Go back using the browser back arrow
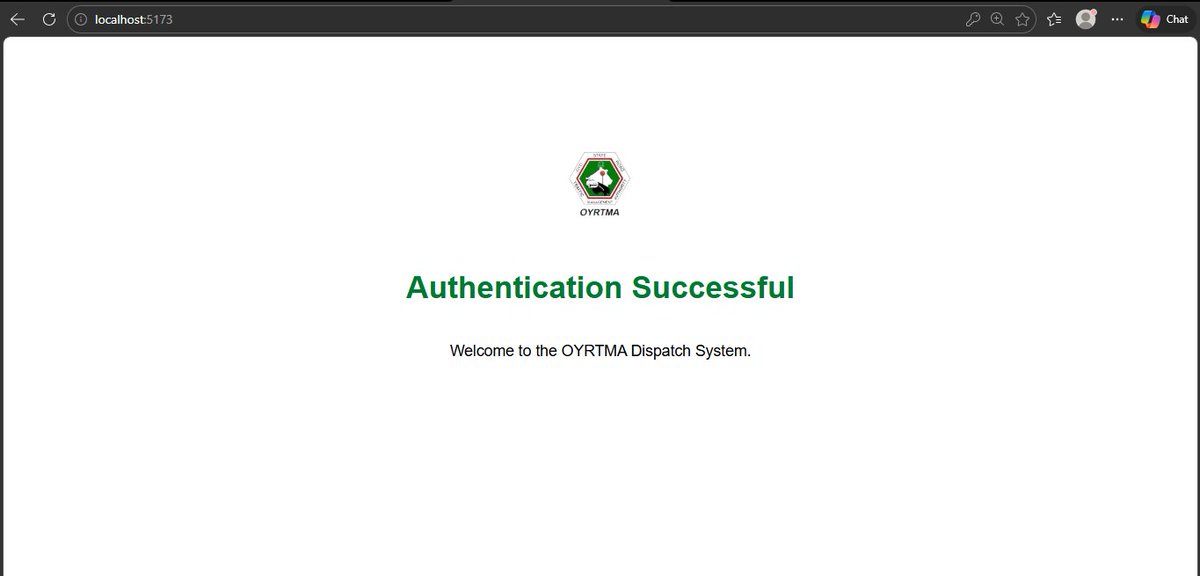1200x576 pixels. pos(18,19)
